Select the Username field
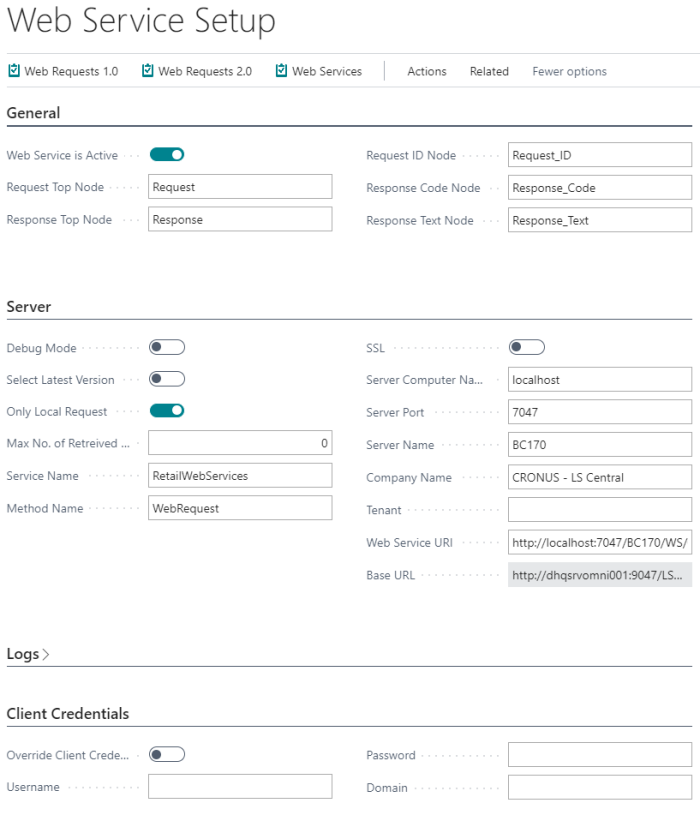The width and height of the screenshot is (700, 815). point(240,786)
